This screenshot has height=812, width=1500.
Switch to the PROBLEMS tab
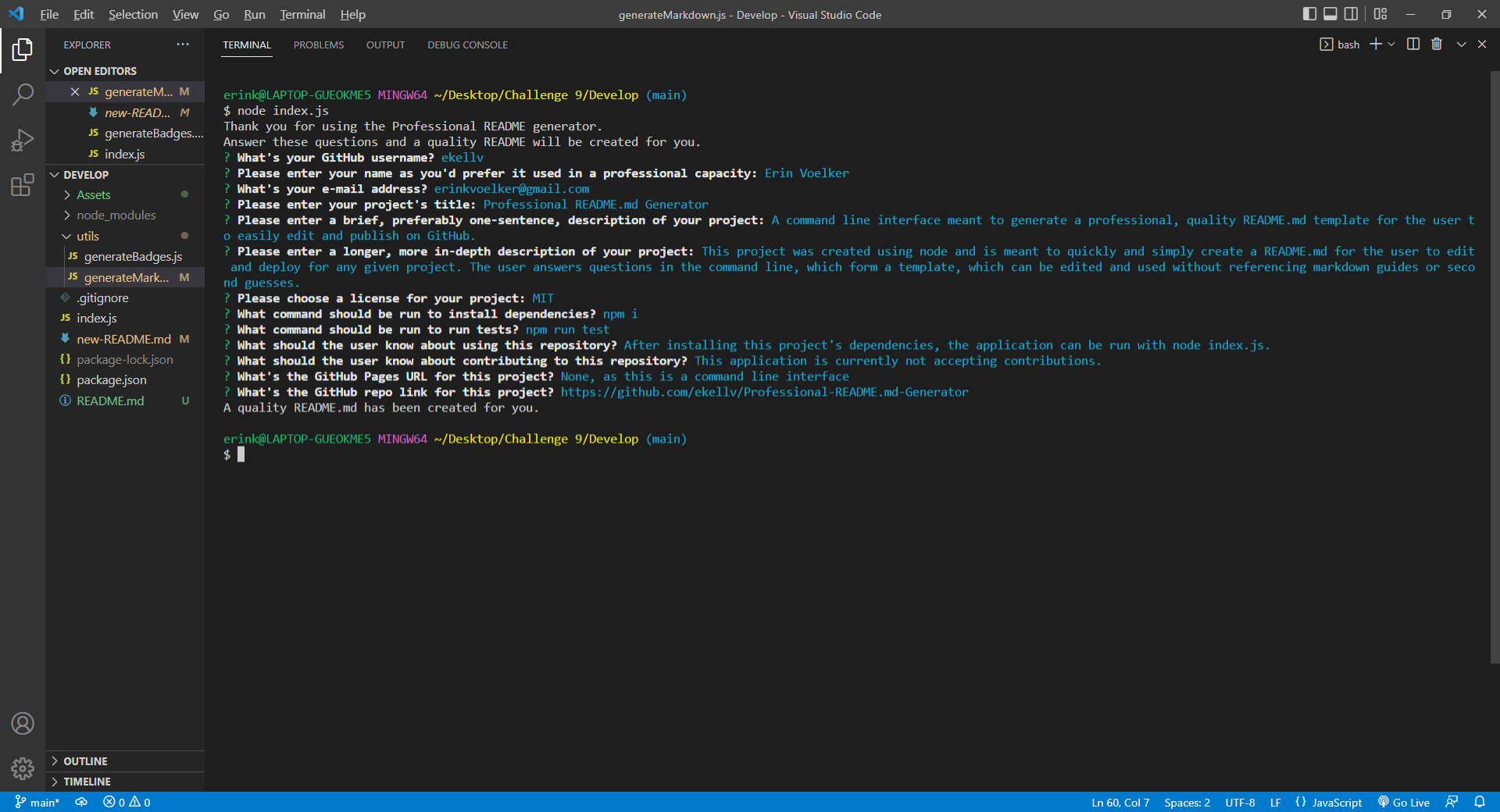click(x=318, y=45)
